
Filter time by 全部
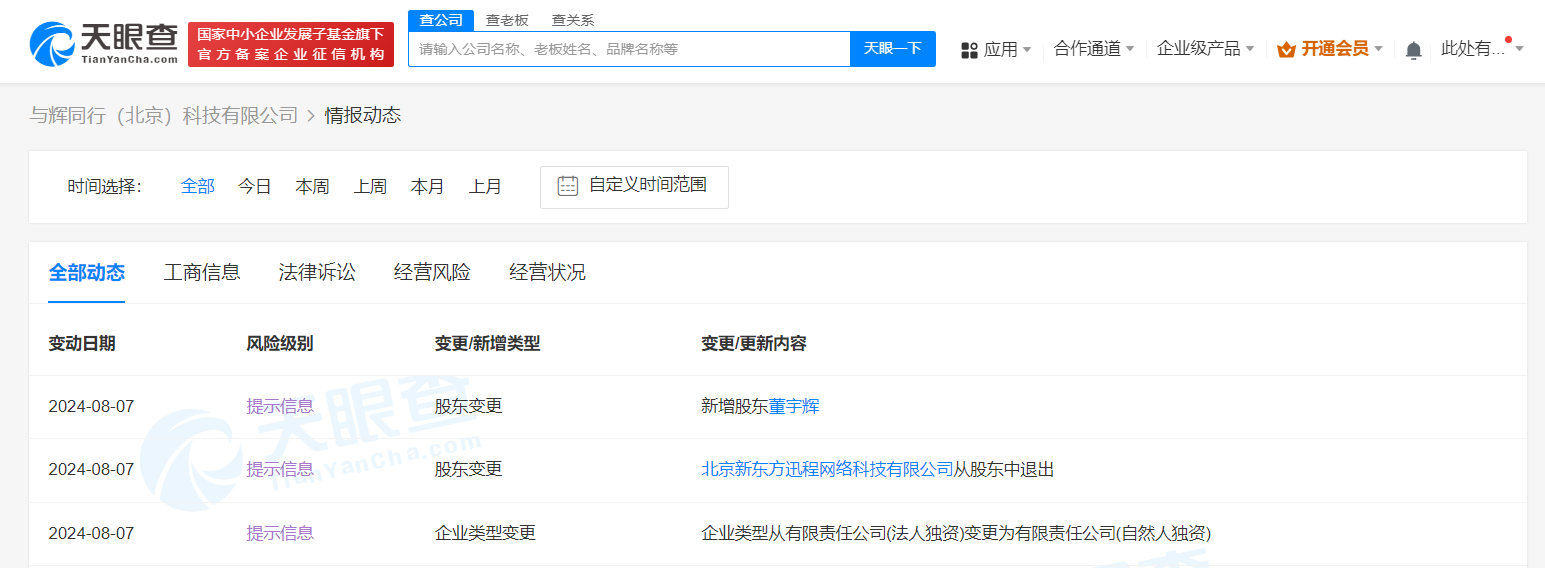pyautogui.click(x=198, y=187)
